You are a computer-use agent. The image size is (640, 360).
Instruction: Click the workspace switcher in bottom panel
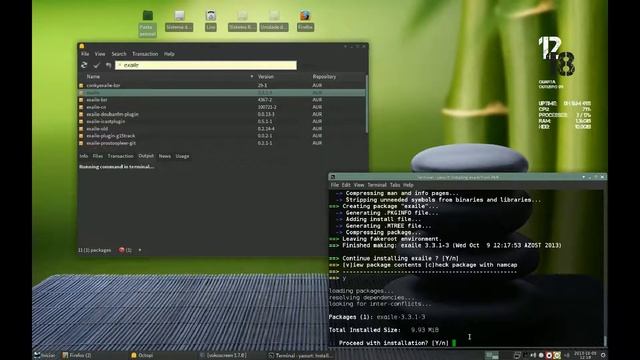tap(492, 356)
